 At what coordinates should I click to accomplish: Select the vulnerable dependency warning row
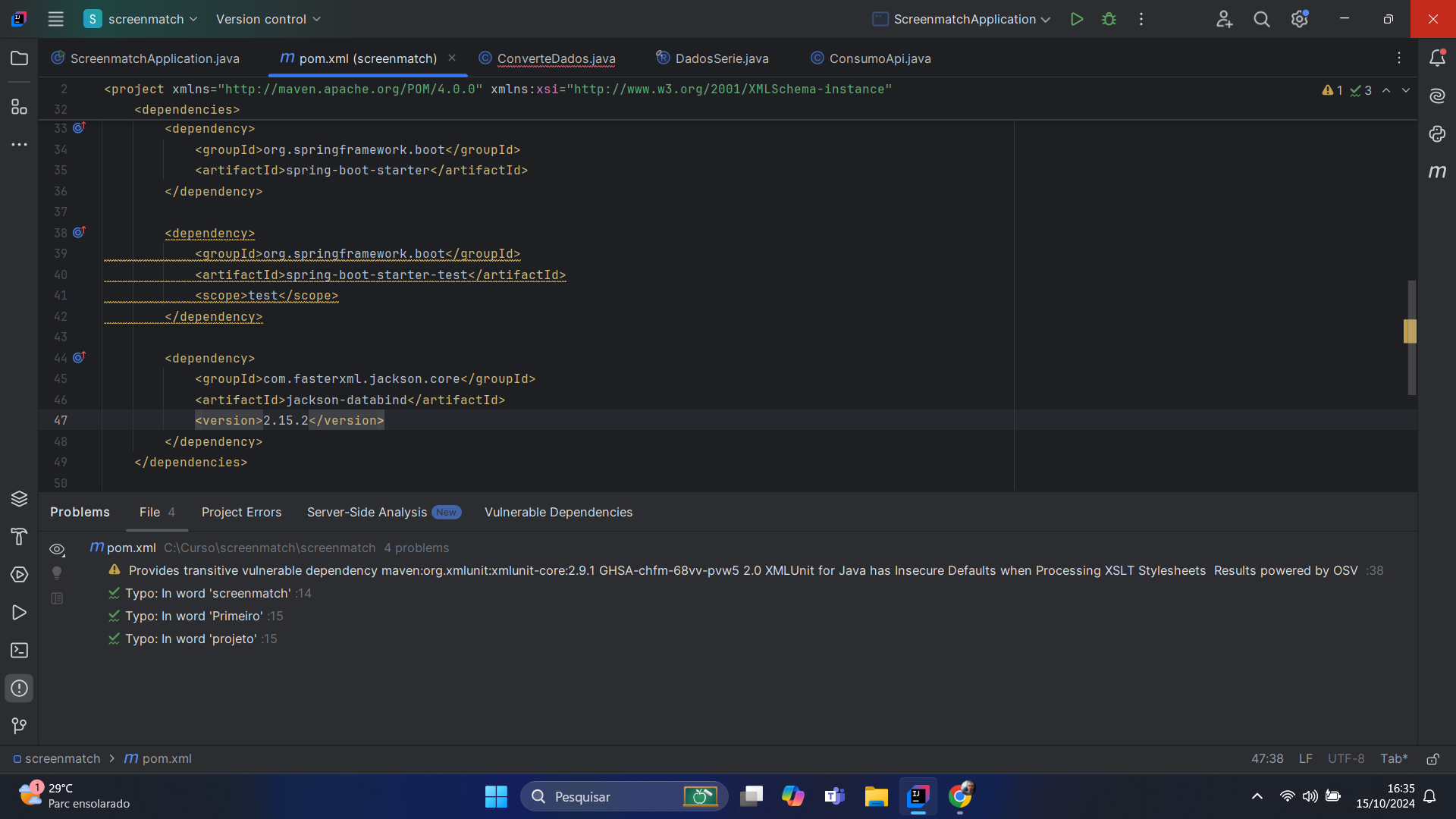tap(746, 570)
